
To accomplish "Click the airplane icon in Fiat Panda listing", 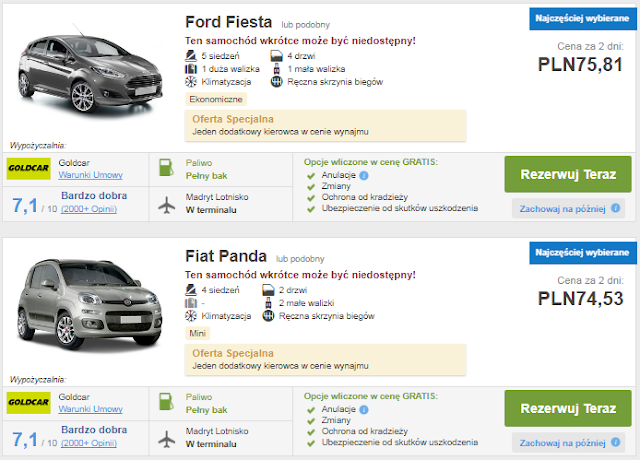I will (166, 437).
